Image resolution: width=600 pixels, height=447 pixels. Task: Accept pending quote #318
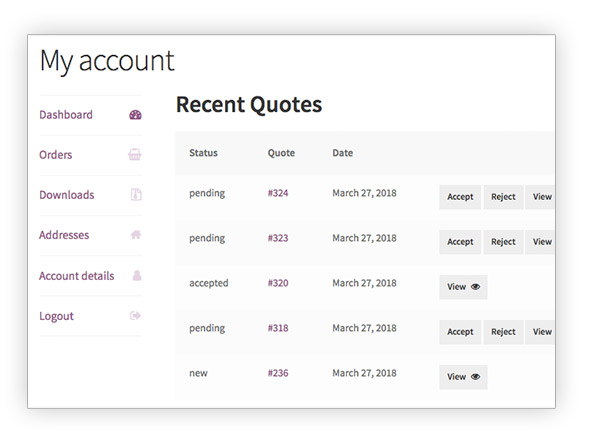tap(460, 332)
